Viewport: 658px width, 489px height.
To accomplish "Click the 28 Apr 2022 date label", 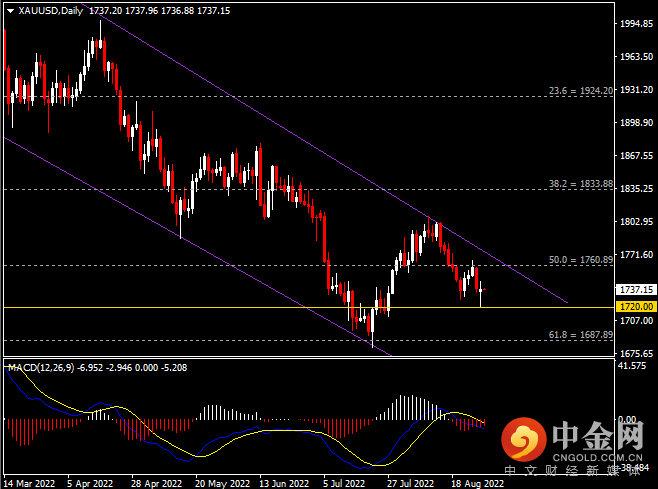I will pyautogui.click(x=157, y=484).
